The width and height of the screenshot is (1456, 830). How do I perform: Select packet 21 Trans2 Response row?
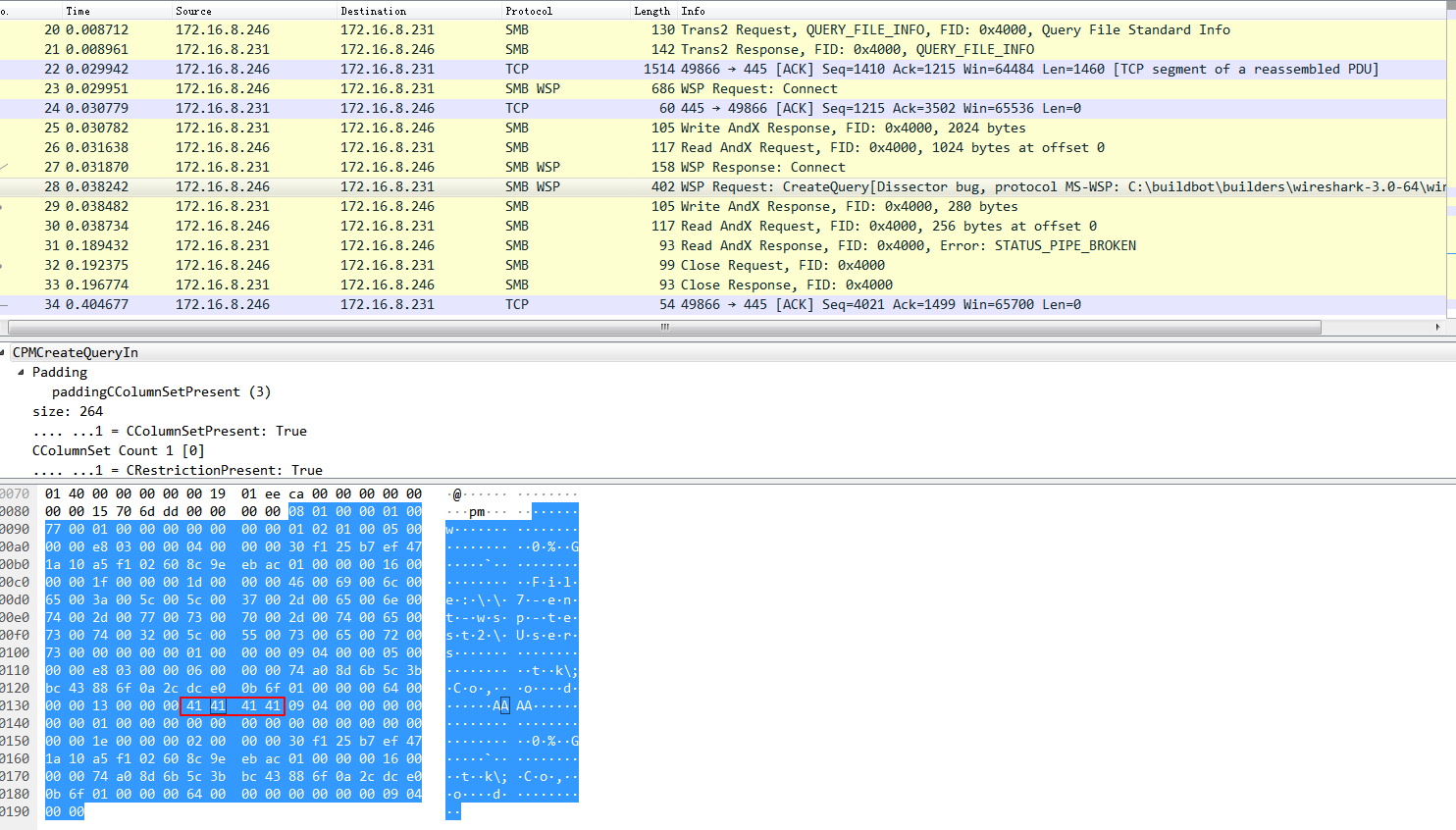(x=723, y=49)
